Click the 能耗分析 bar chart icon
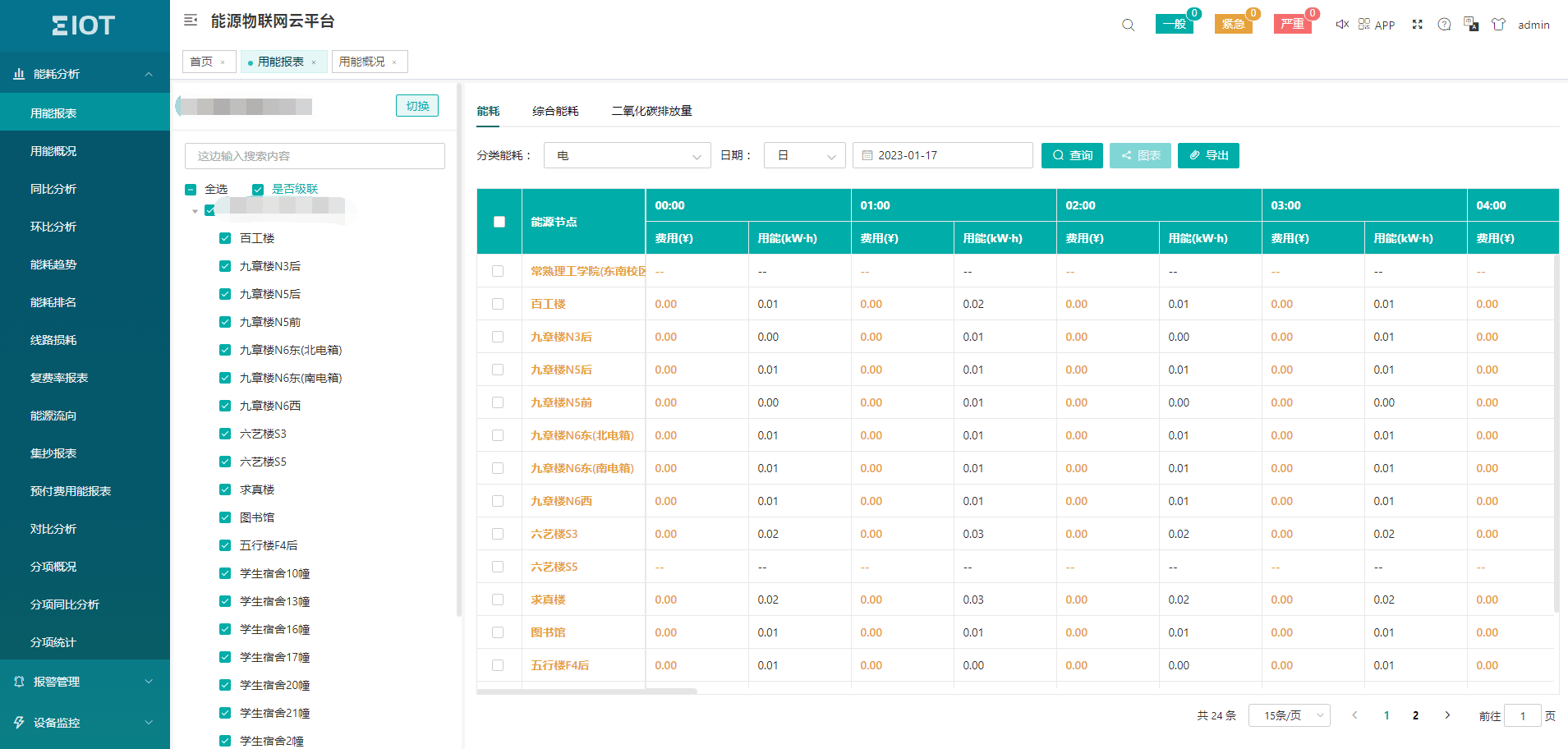The width and height of the screenshot is (1568, 749). (19, 74)
